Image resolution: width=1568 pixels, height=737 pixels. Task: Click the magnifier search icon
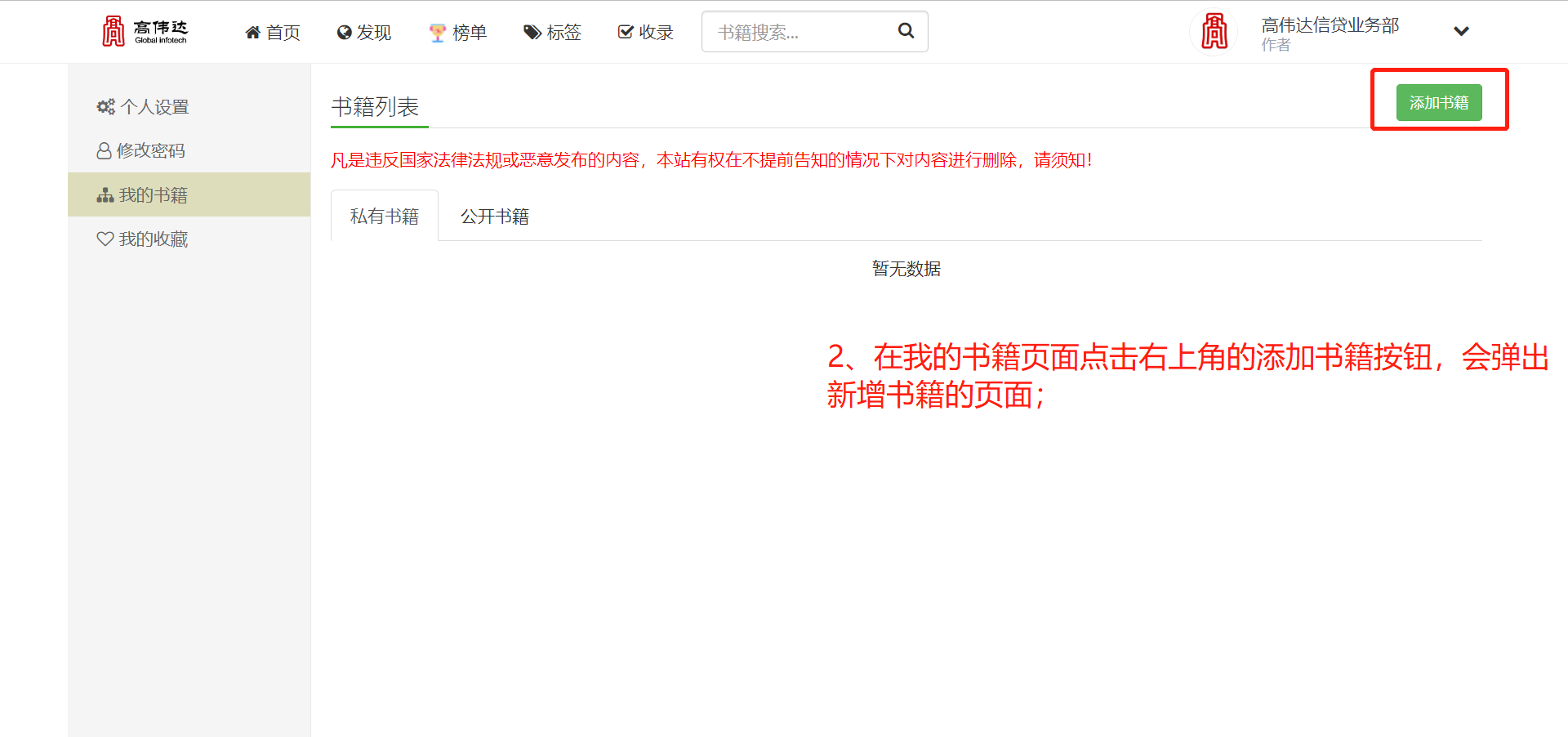tap(906, 31)
